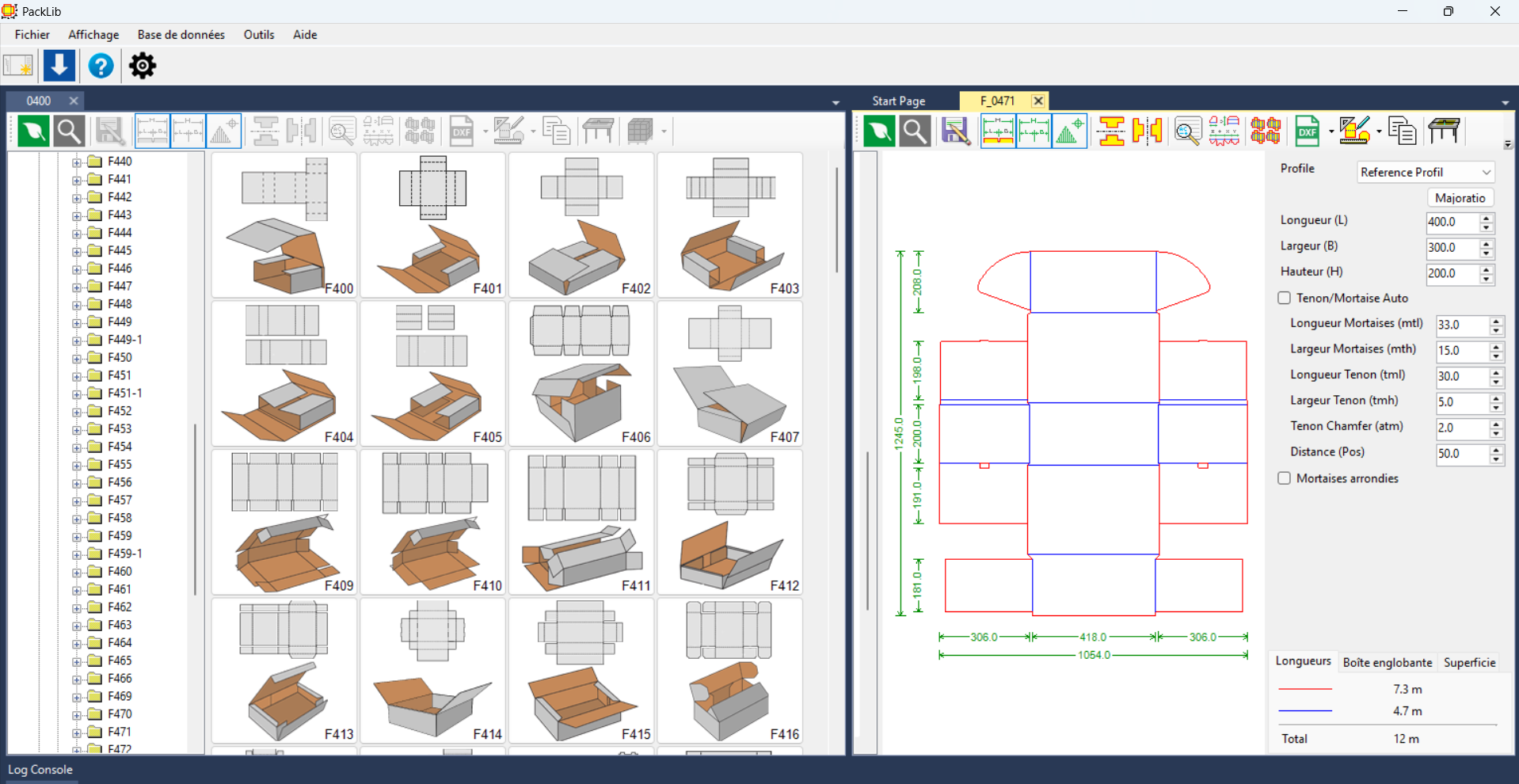Open the Log Console panel
The height and width of the screenshot is (784, 1519).
click(40, 770)
